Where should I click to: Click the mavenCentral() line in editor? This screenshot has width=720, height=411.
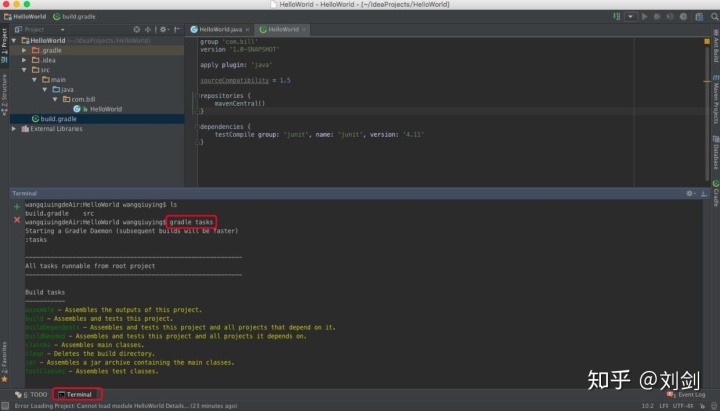[240, 104]
